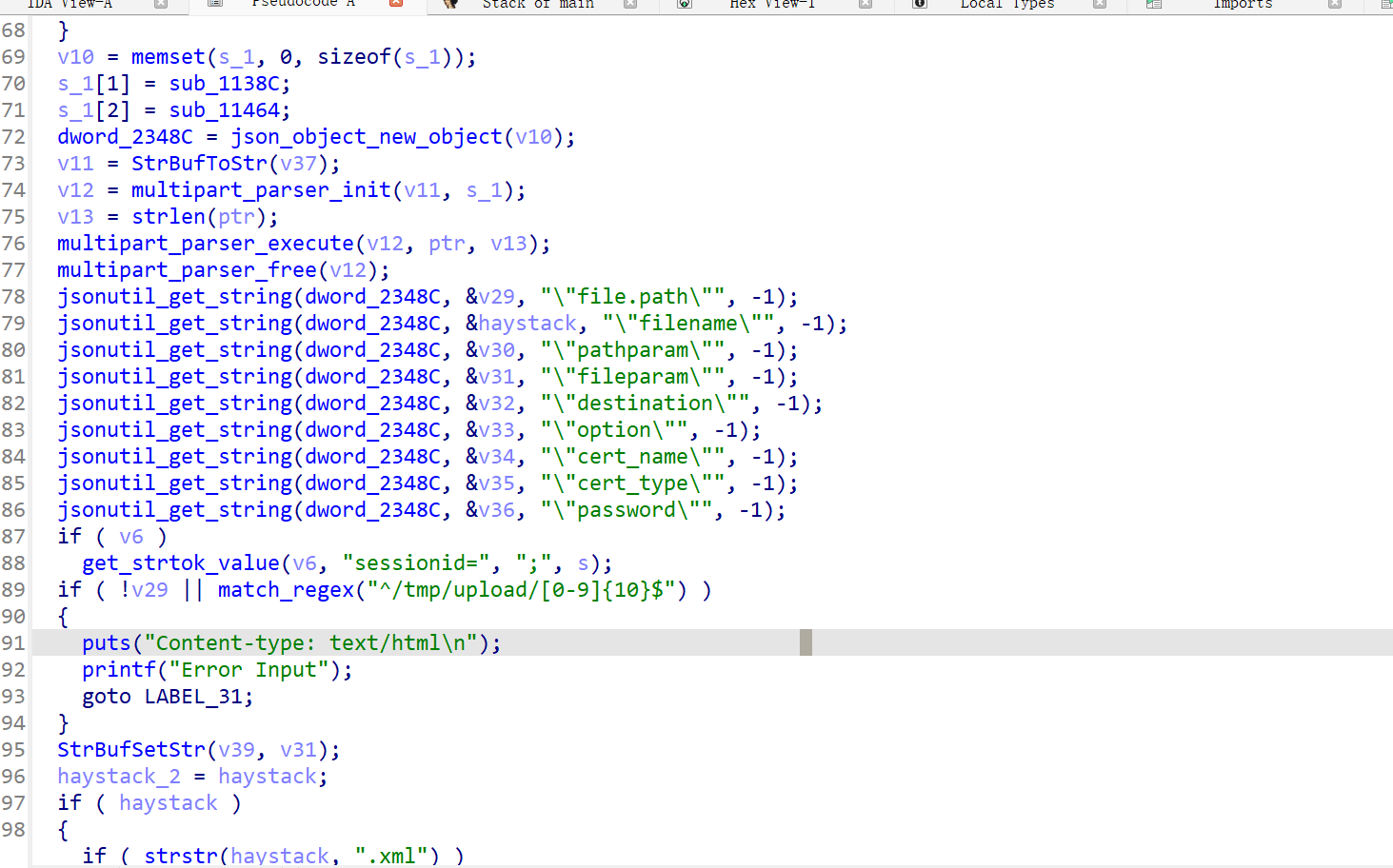Click multipart_parser_free function name
The height and width of the screenshot is (868, 1393).
pos(187,270)
